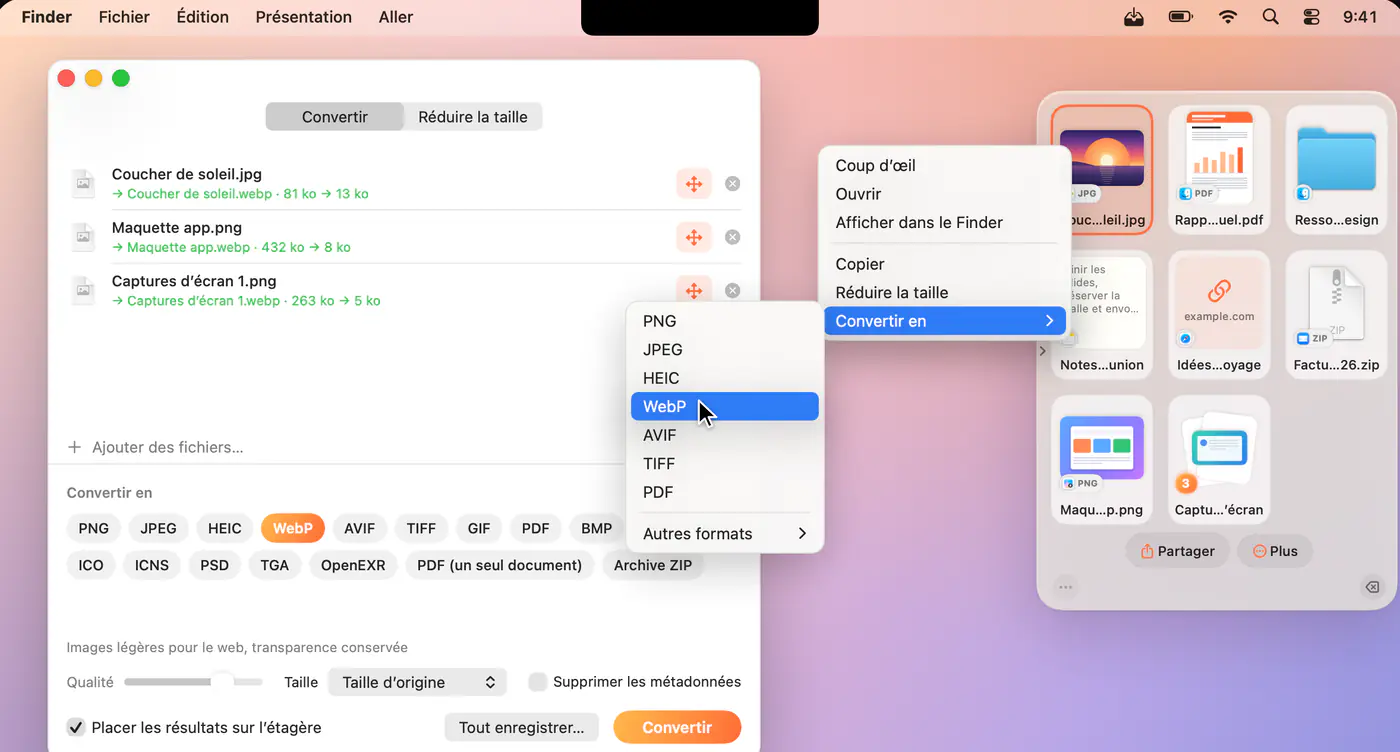Remove Coucher de soleil.jpg with the x icon
Screen dimensions: 1400x752
click(733, 184)
